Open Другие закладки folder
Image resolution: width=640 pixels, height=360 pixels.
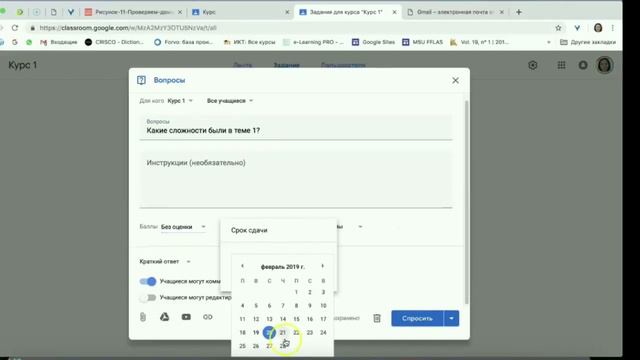[588, 42]
